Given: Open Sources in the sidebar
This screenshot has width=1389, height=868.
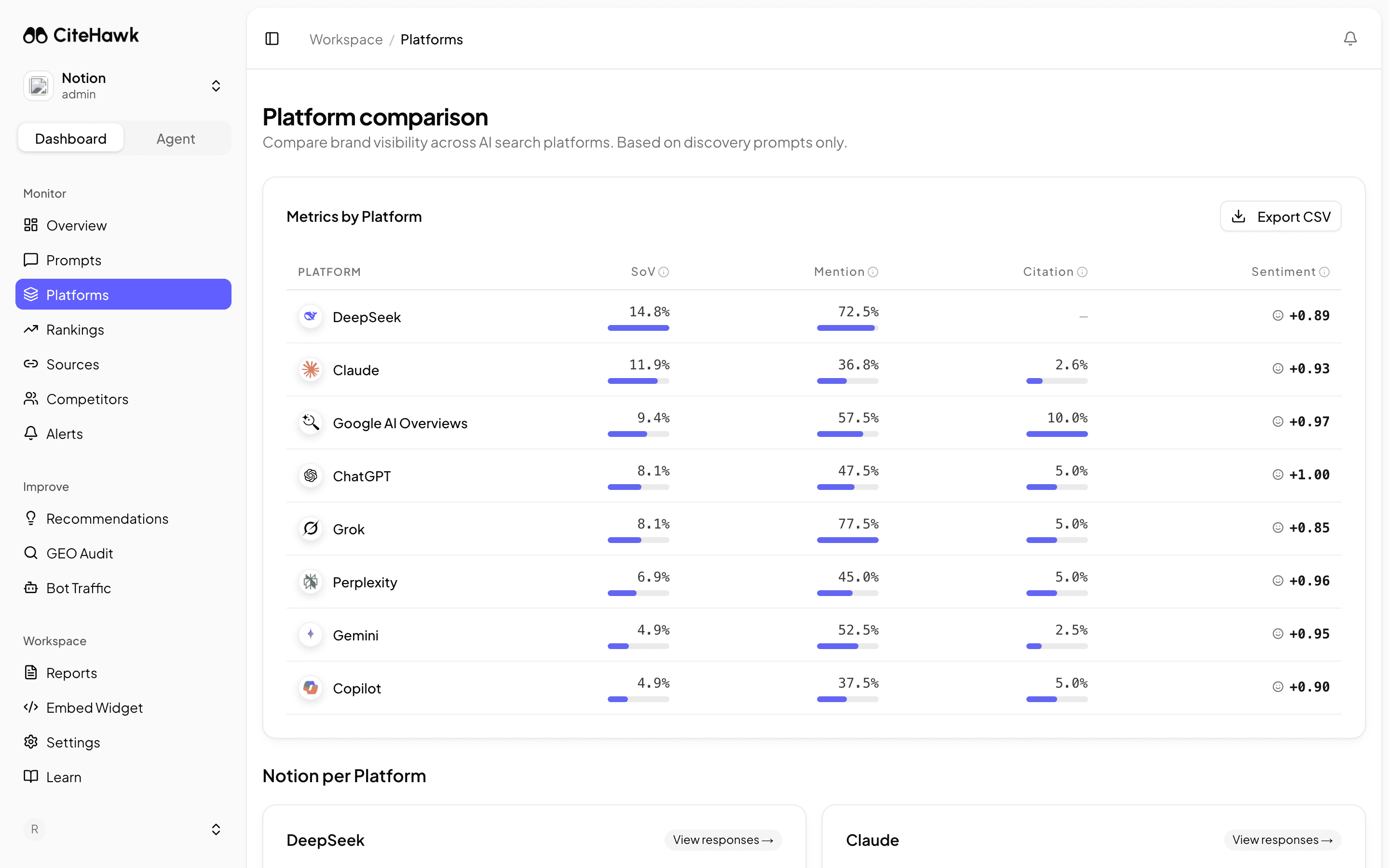Looking at the screenshot, I should 123,364.
